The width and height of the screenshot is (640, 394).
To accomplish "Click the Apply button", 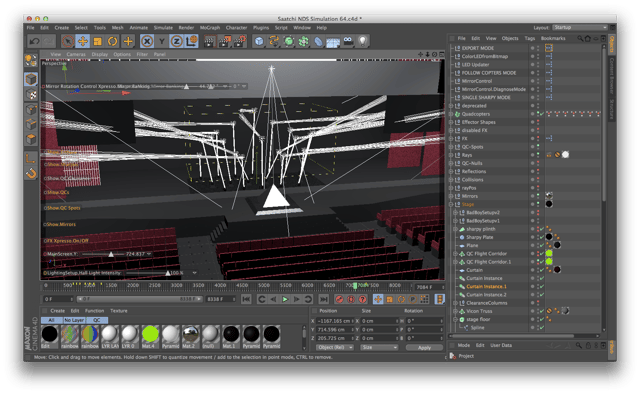I will coord(424,347).
